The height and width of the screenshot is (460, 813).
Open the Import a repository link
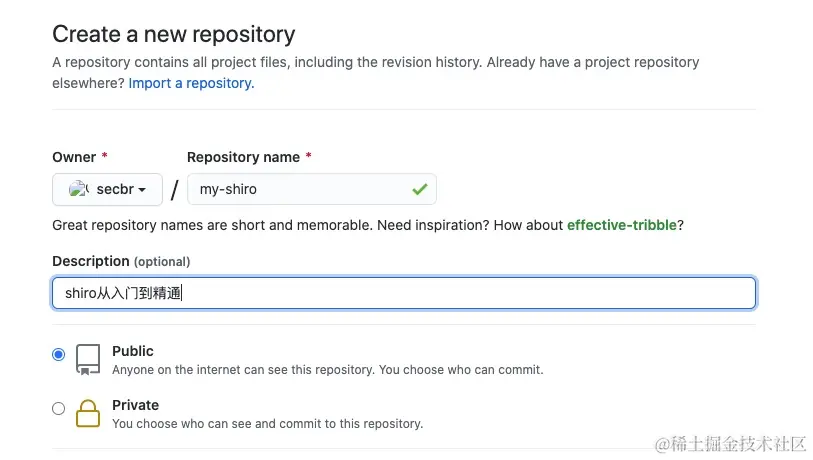[191, 83]
